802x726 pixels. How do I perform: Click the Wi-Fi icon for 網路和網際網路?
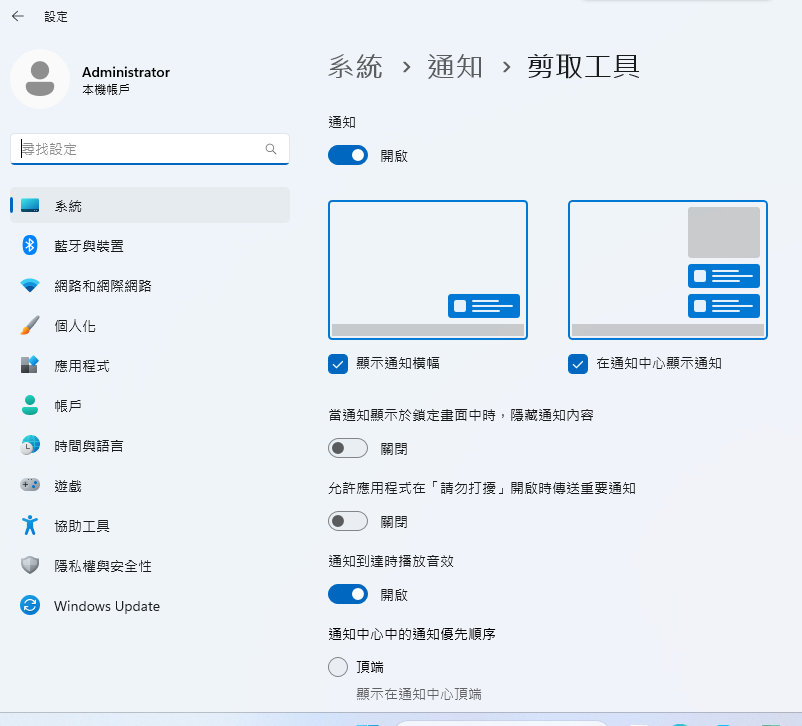point(30,285)
